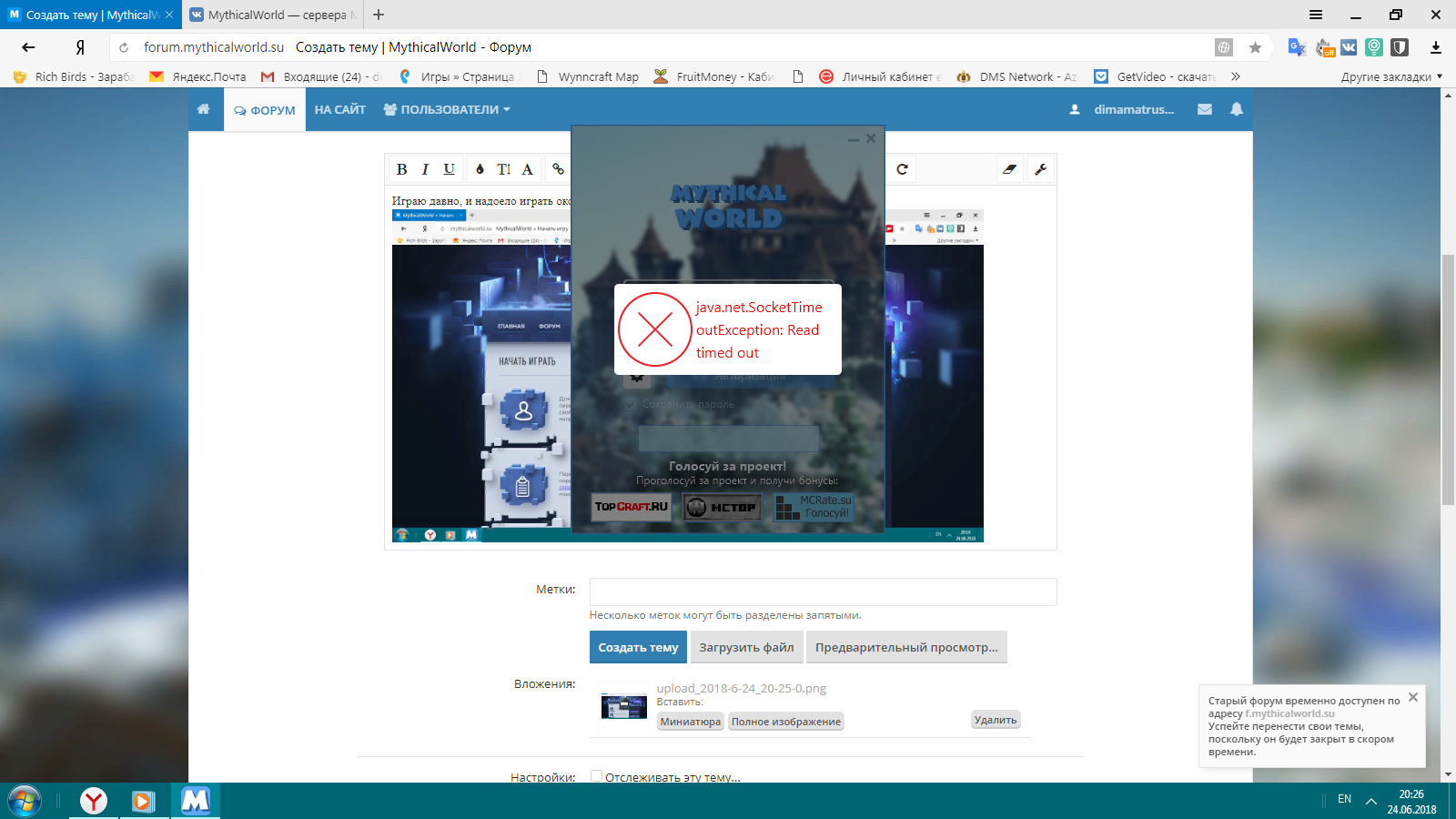
Task: Open 'FruitMoney' bookmark
Action: point(714,76)
